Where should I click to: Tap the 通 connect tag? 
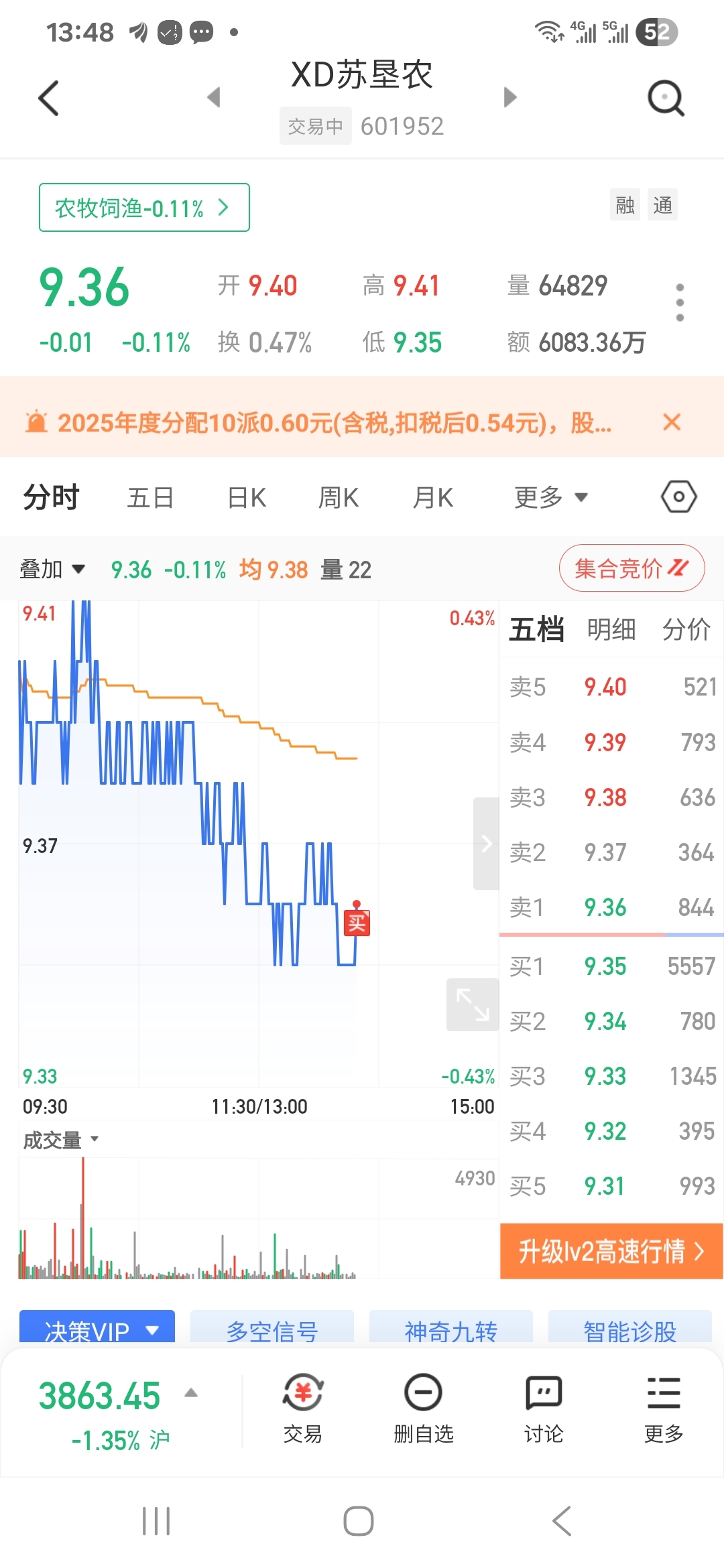coord(662,205)
